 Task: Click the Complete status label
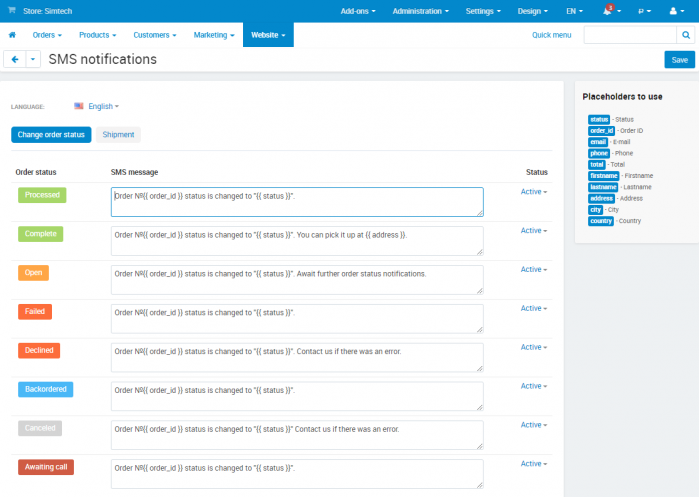pos(41,234)
